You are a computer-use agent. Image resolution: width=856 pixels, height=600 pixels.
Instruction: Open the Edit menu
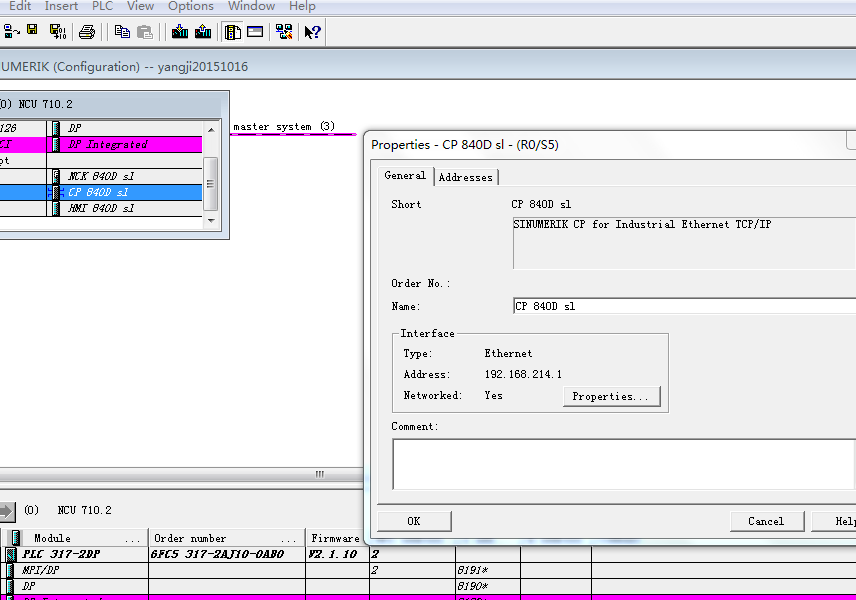coord(20,6)
